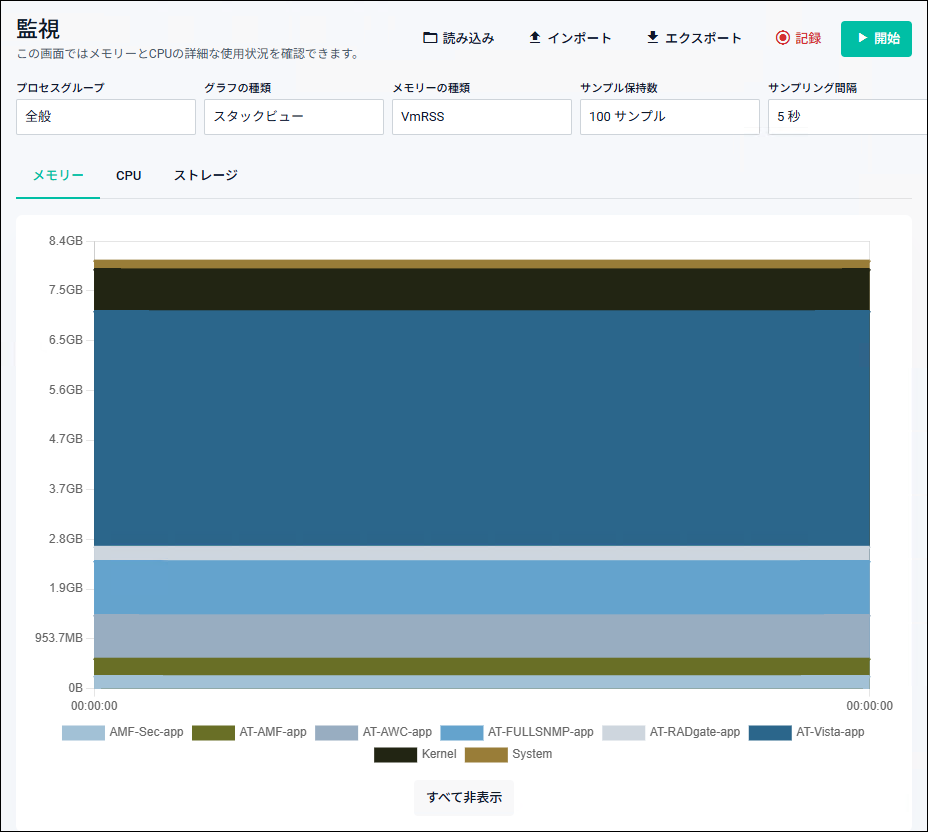Click the download icon beside エクスポート
This screenshot has height=832, width=928.
point(653,38)
